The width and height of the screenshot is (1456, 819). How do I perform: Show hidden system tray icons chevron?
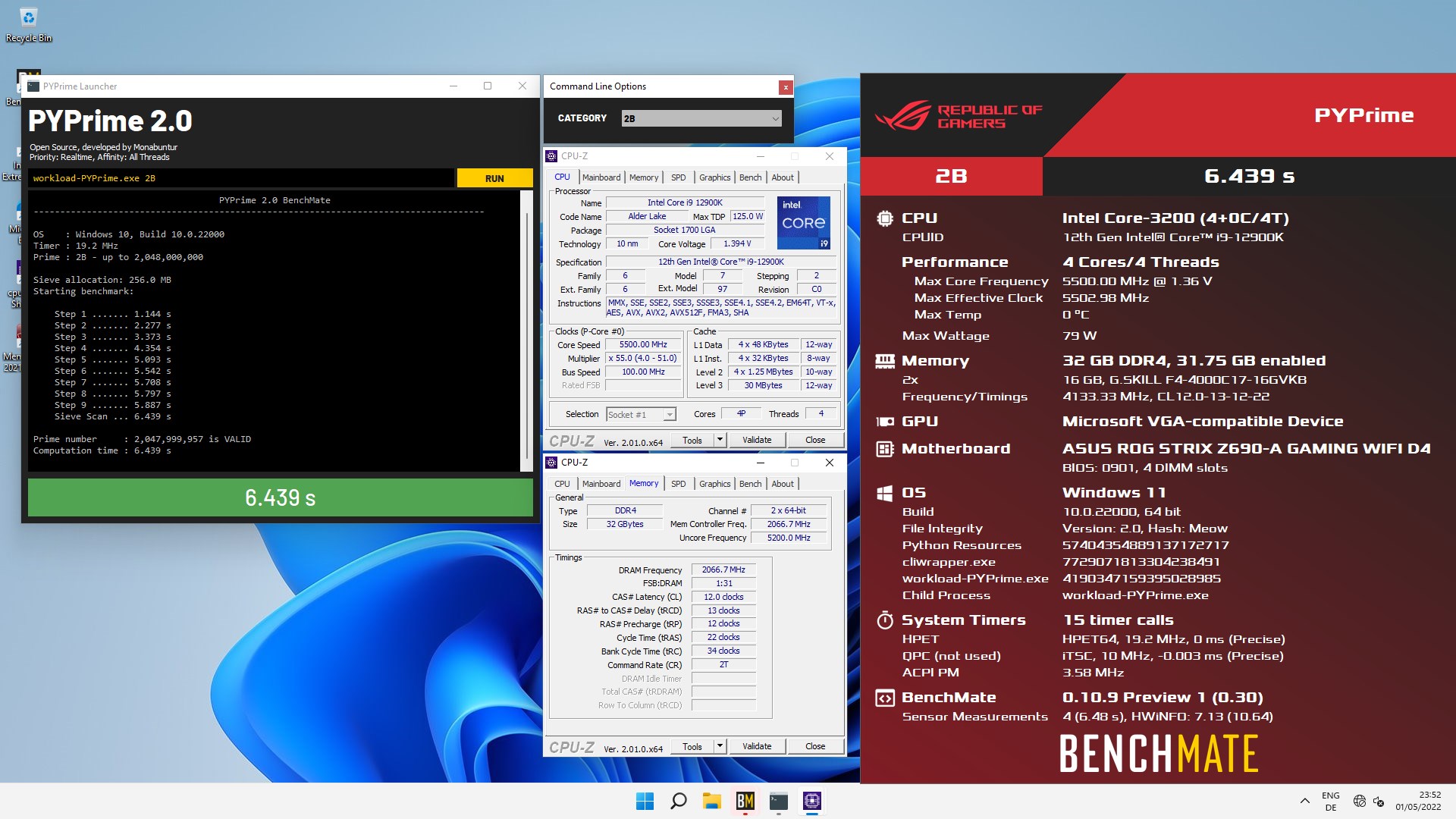1304,801
